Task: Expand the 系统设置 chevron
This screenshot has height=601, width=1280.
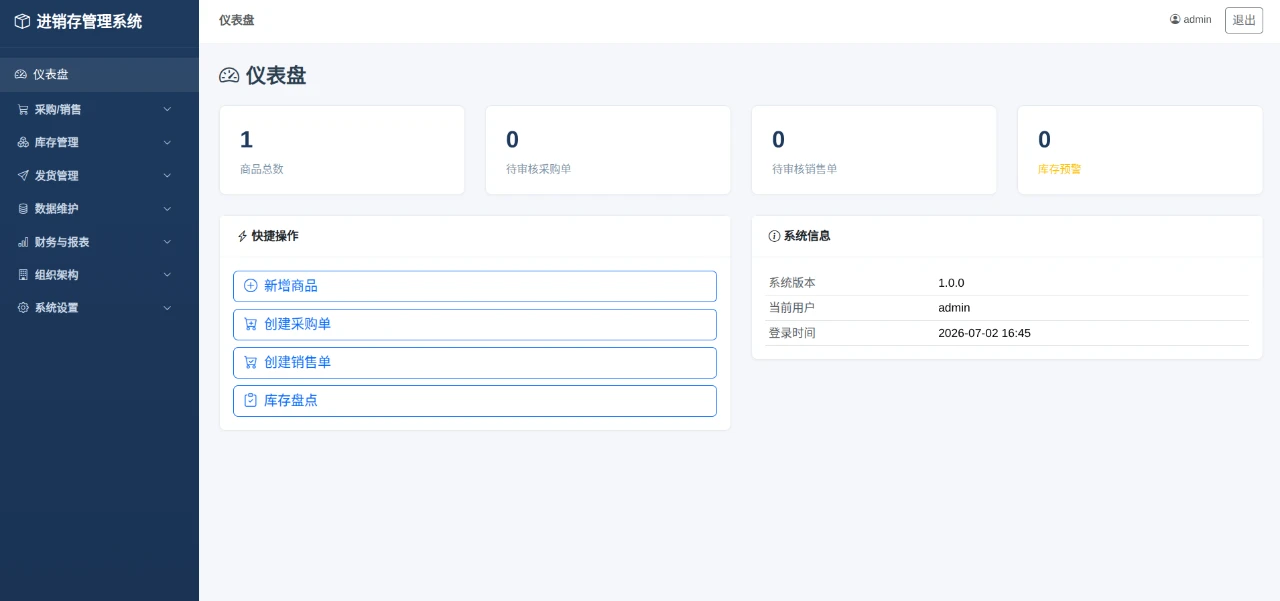Action: click(x=167, y=307)
